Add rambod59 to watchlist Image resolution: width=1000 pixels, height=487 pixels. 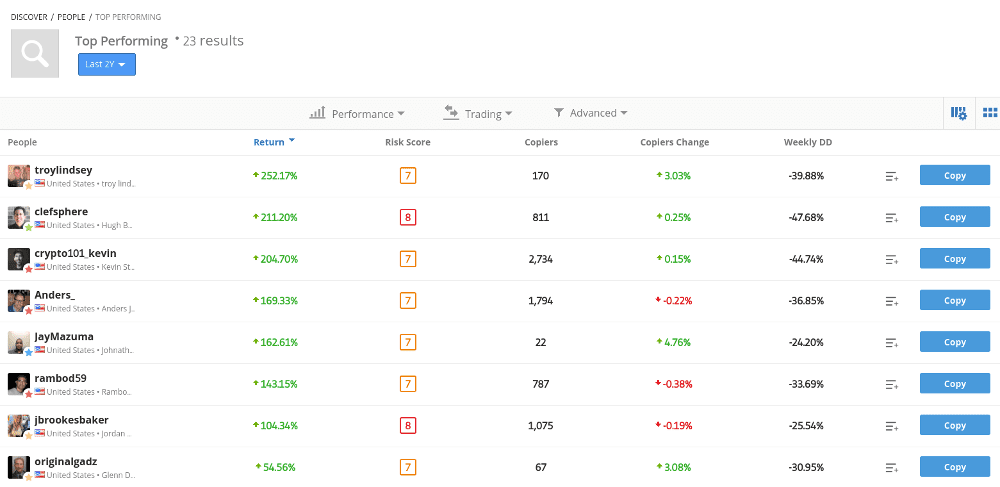coord(892,384)
